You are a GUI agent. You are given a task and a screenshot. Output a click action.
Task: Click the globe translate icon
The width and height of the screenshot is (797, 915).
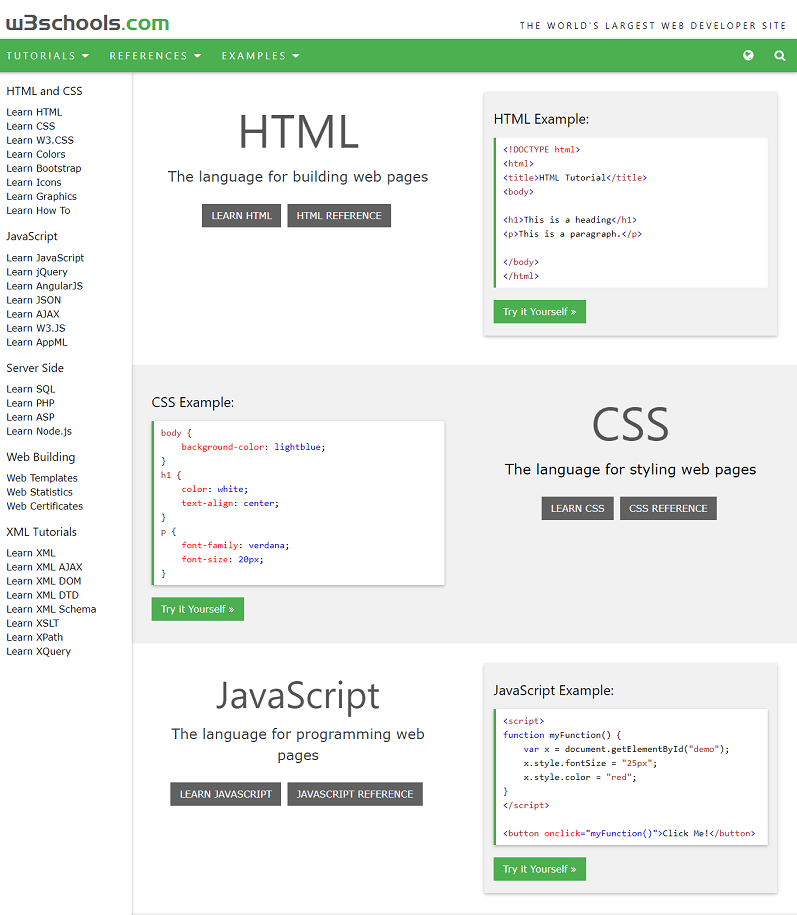pos(748,55)
